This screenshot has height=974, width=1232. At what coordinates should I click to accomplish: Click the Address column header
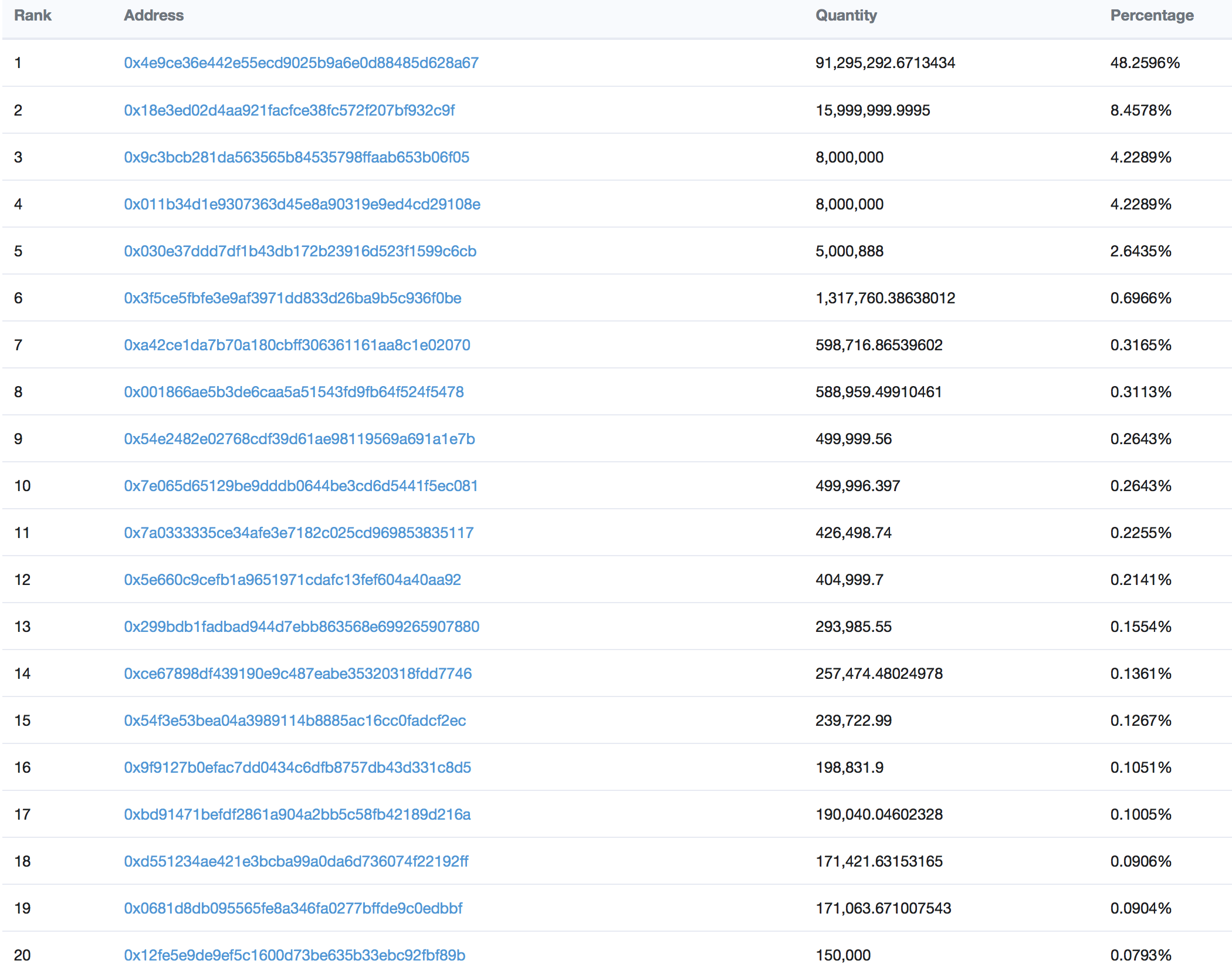tap(154, 15)
